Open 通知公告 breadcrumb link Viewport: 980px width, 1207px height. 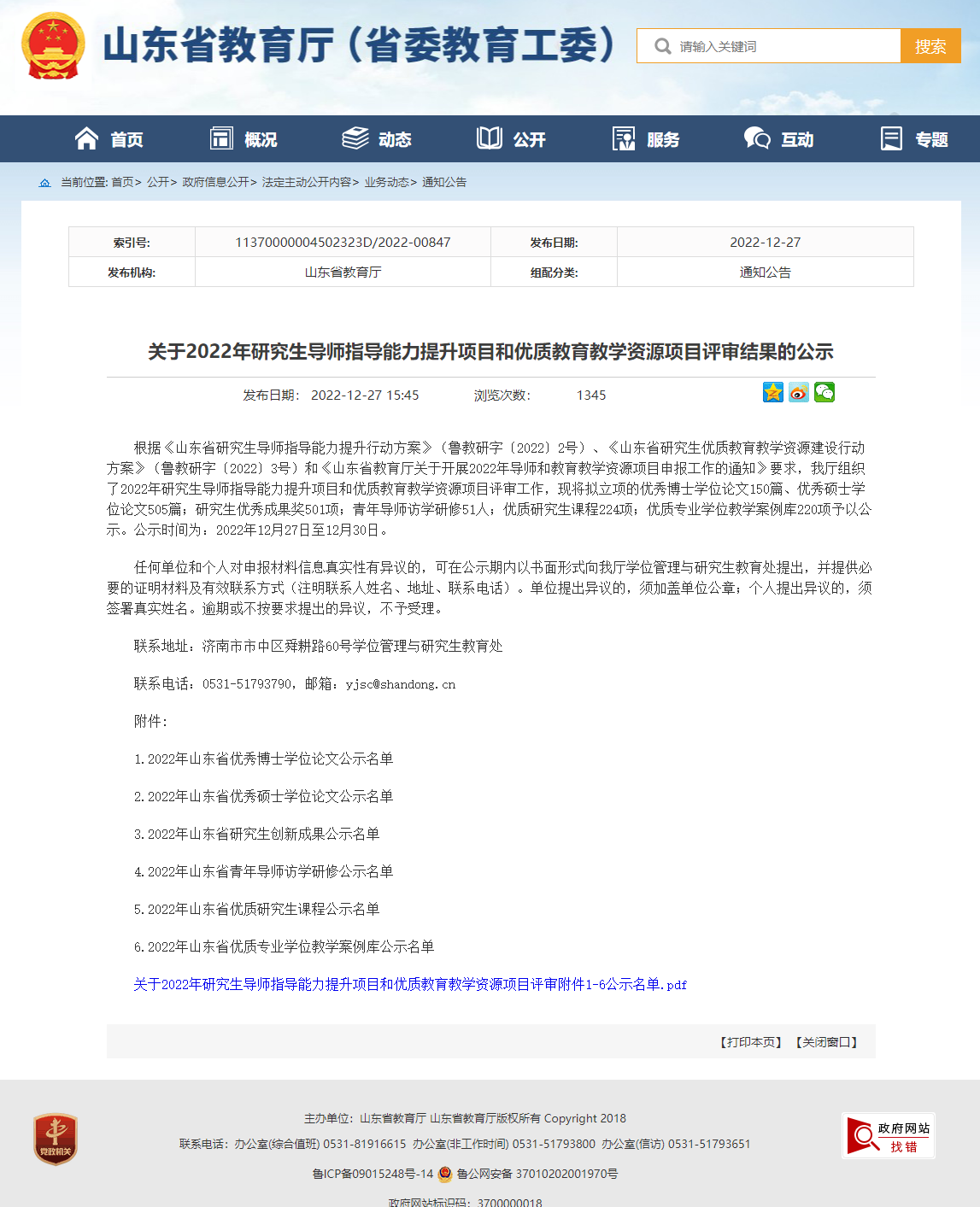point(444,183)
